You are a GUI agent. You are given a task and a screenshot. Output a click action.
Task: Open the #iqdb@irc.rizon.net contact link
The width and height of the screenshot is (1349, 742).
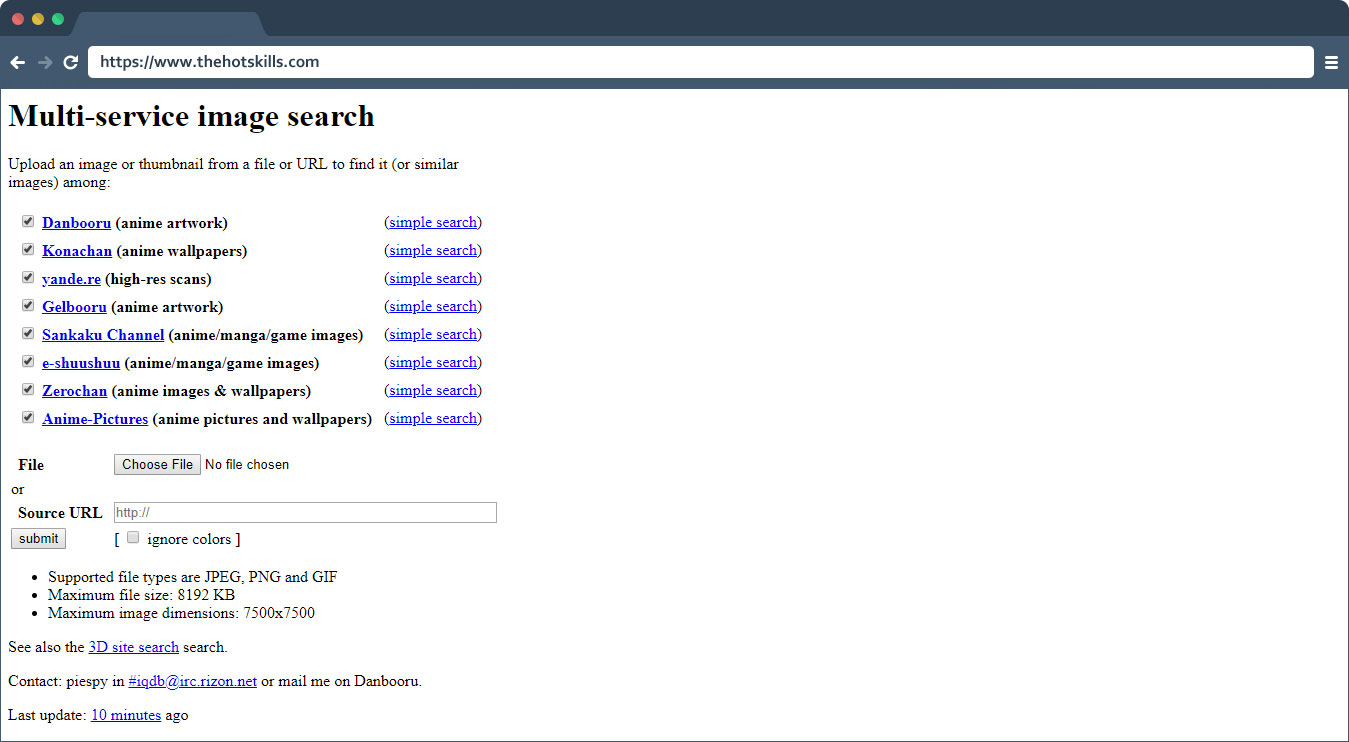(x=193, y=681)
